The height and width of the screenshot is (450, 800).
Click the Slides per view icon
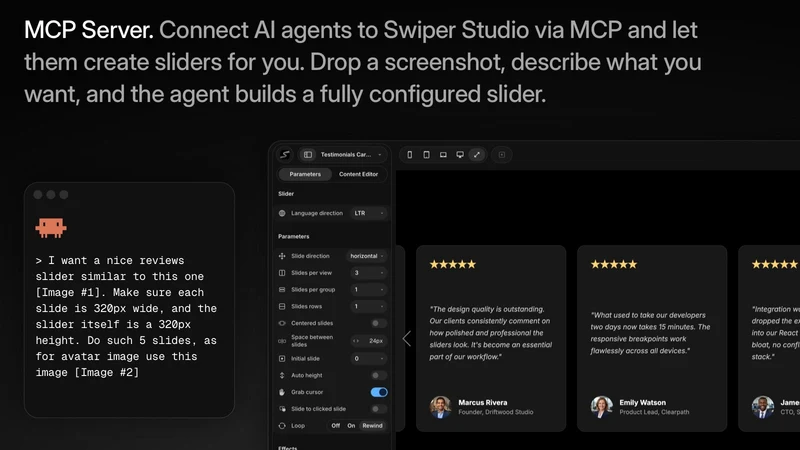click(x=282, y=273)
